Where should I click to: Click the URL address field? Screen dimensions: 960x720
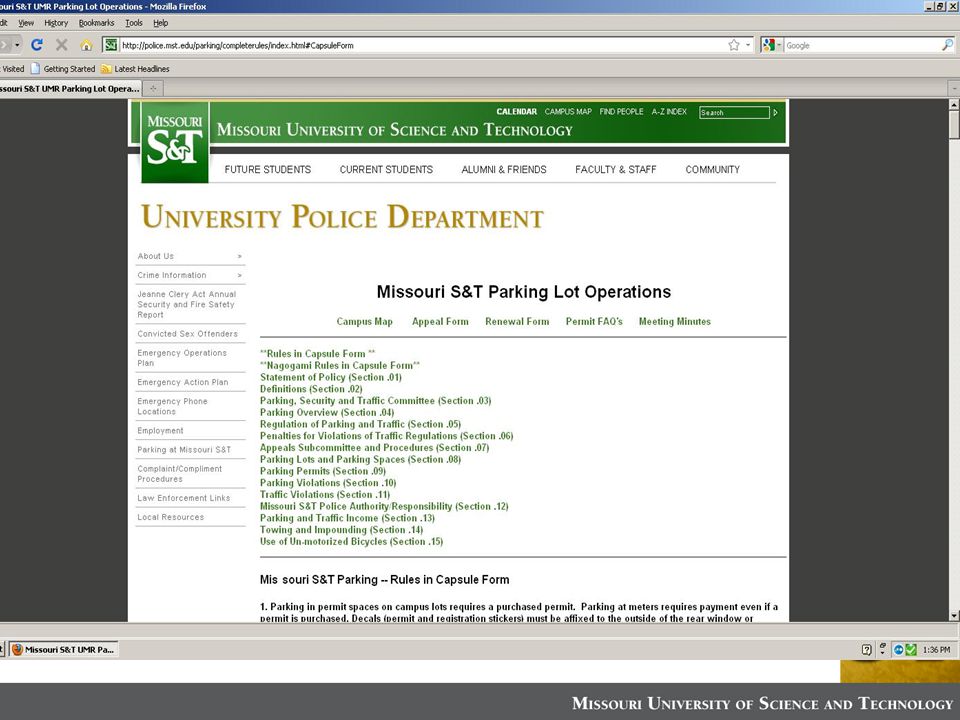pos(422,45)
